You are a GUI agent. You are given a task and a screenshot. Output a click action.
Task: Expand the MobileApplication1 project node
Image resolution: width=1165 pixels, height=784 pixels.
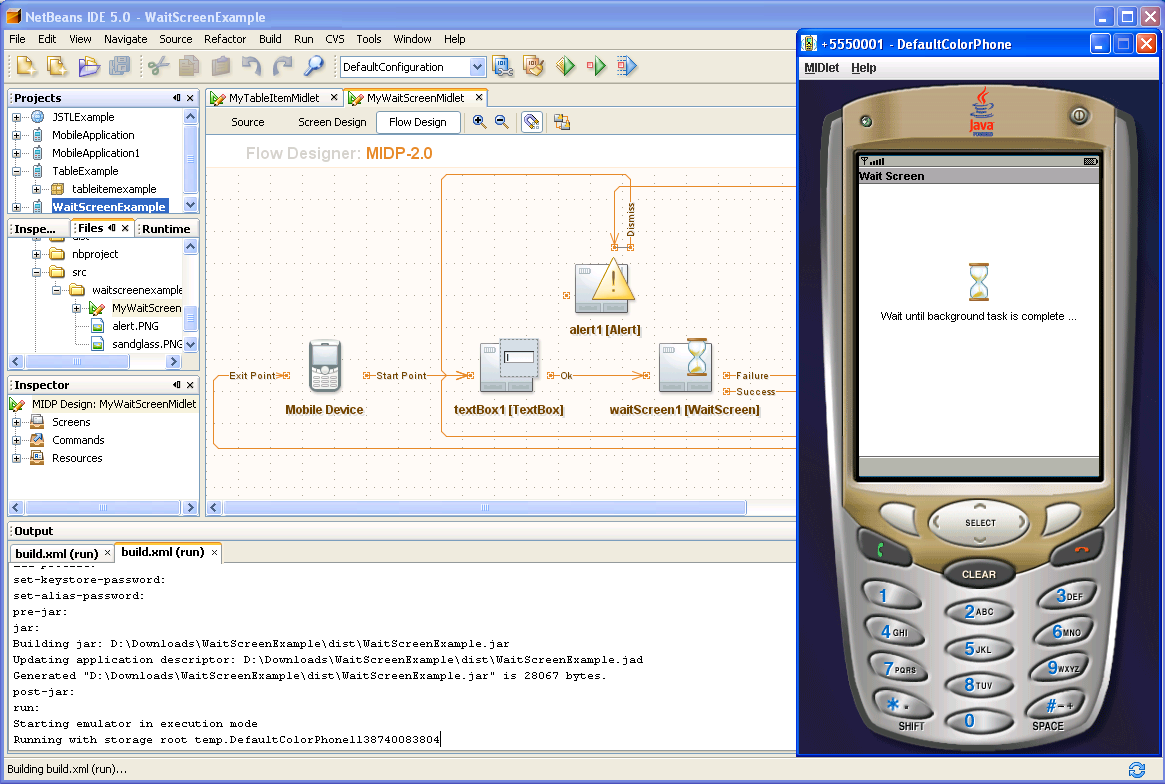(16, 153)
